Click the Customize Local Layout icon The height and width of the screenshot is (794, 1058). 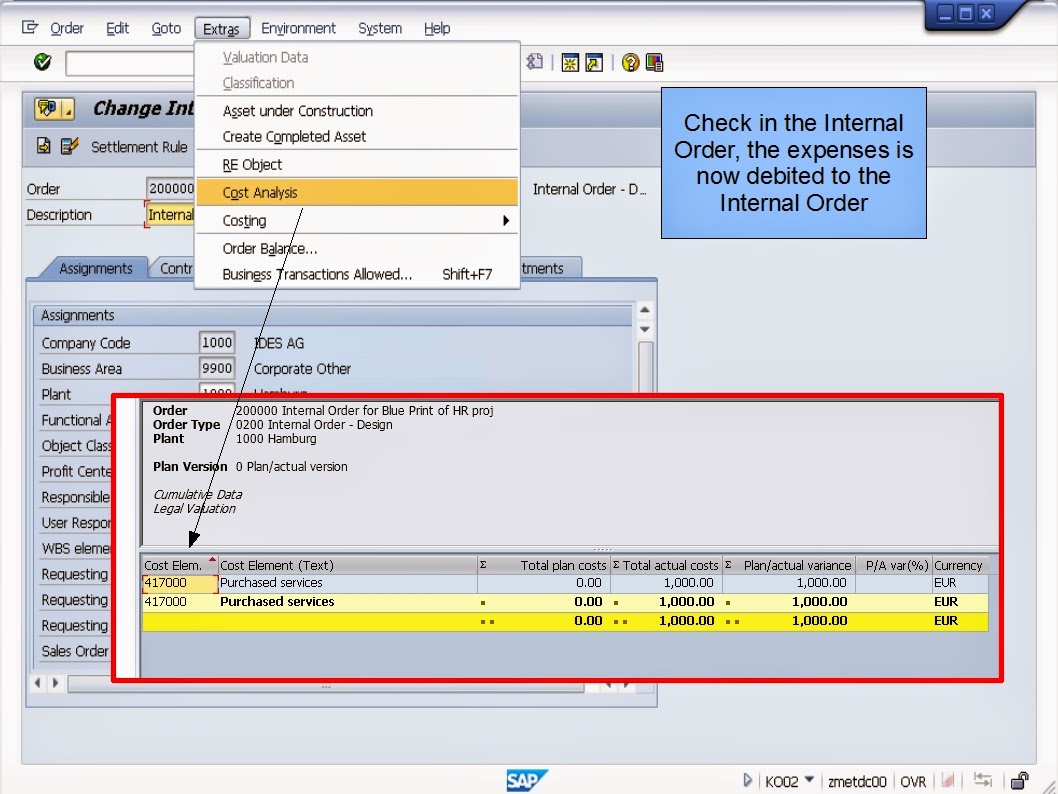click(655, 63)
